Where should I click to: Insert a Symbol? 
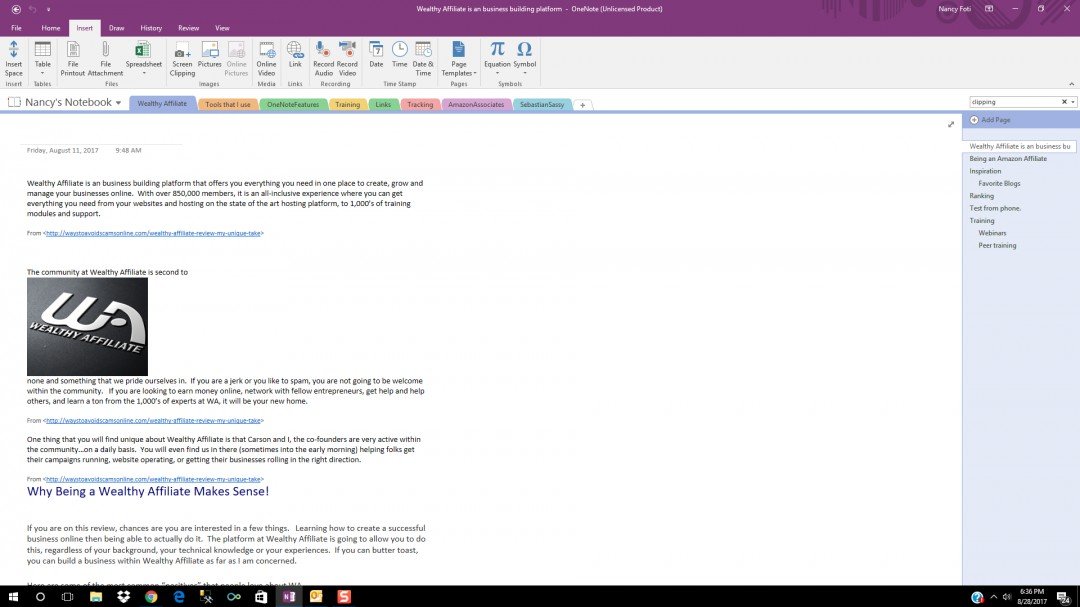click(524, 59)
